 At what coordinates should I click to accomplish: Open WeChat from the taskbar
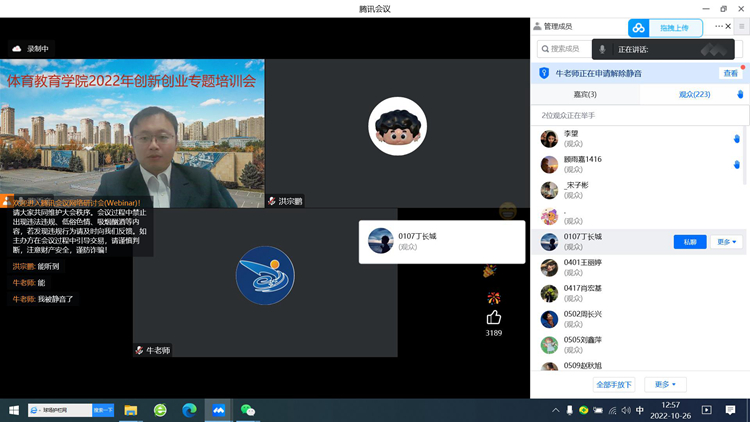[247, 410]
